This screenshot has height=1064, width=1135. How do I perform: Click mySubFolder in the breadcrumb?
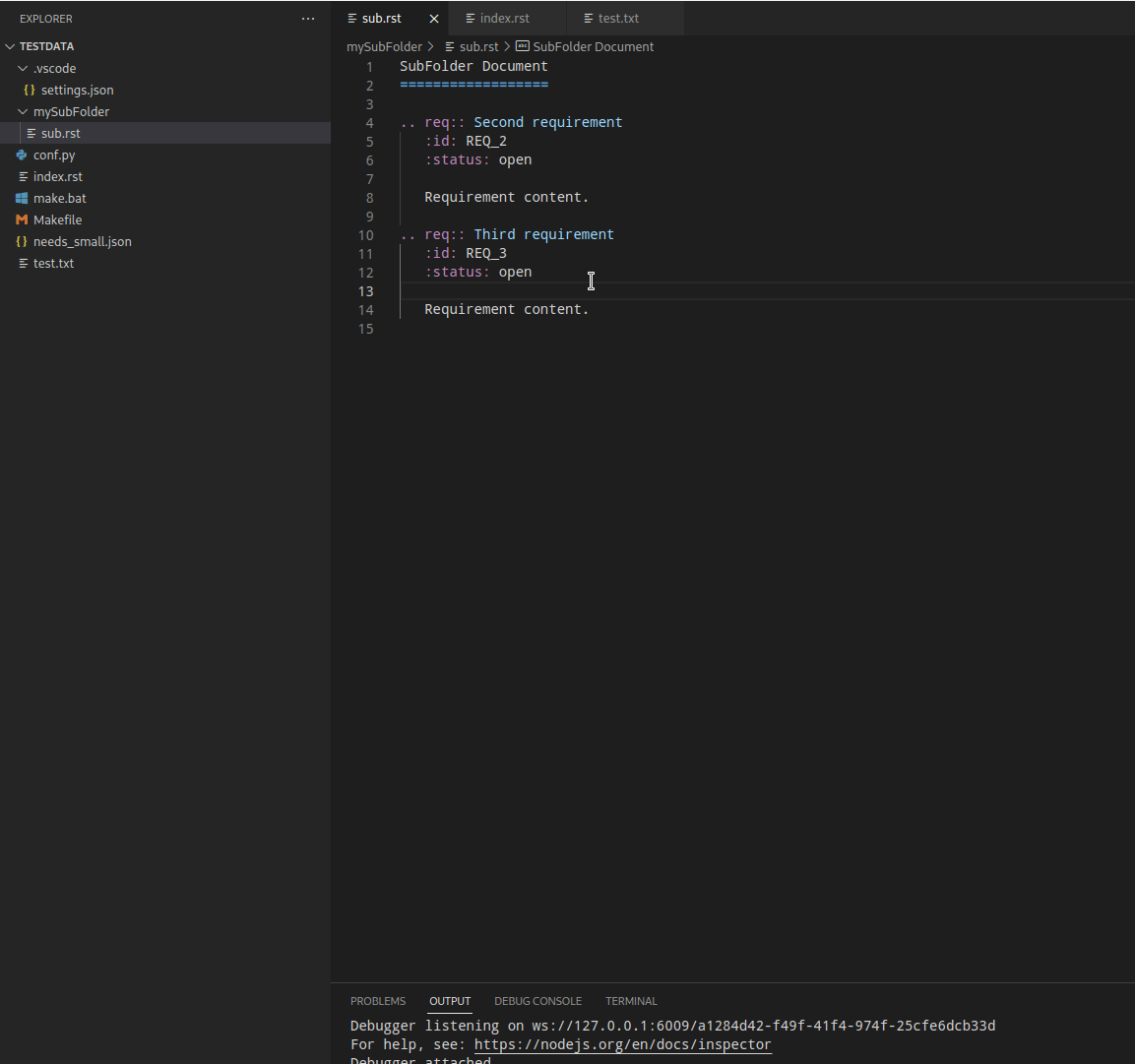[x=384, y=47]
